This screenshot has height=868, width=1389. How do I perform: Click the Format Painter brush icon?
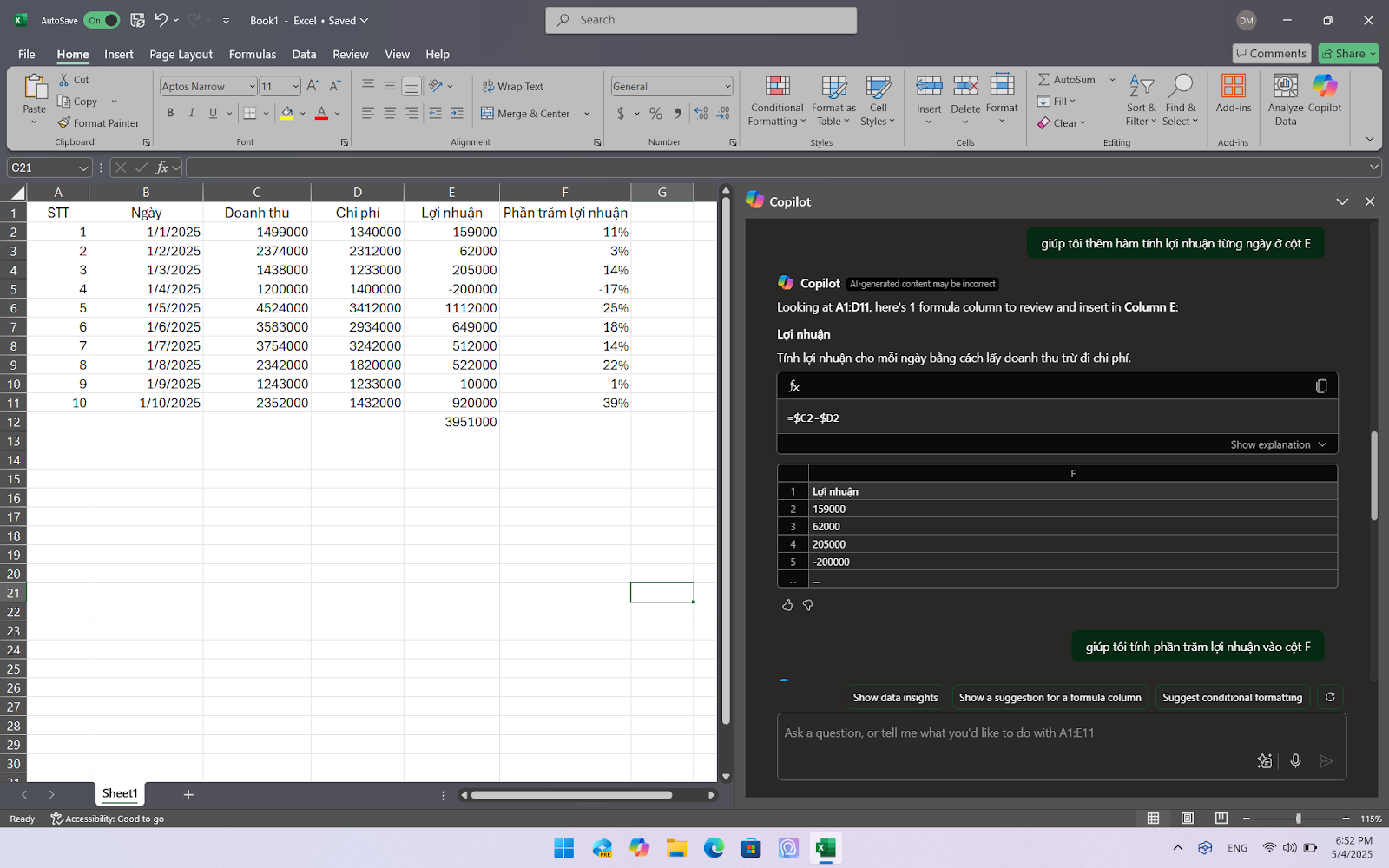tap(64, 123)
